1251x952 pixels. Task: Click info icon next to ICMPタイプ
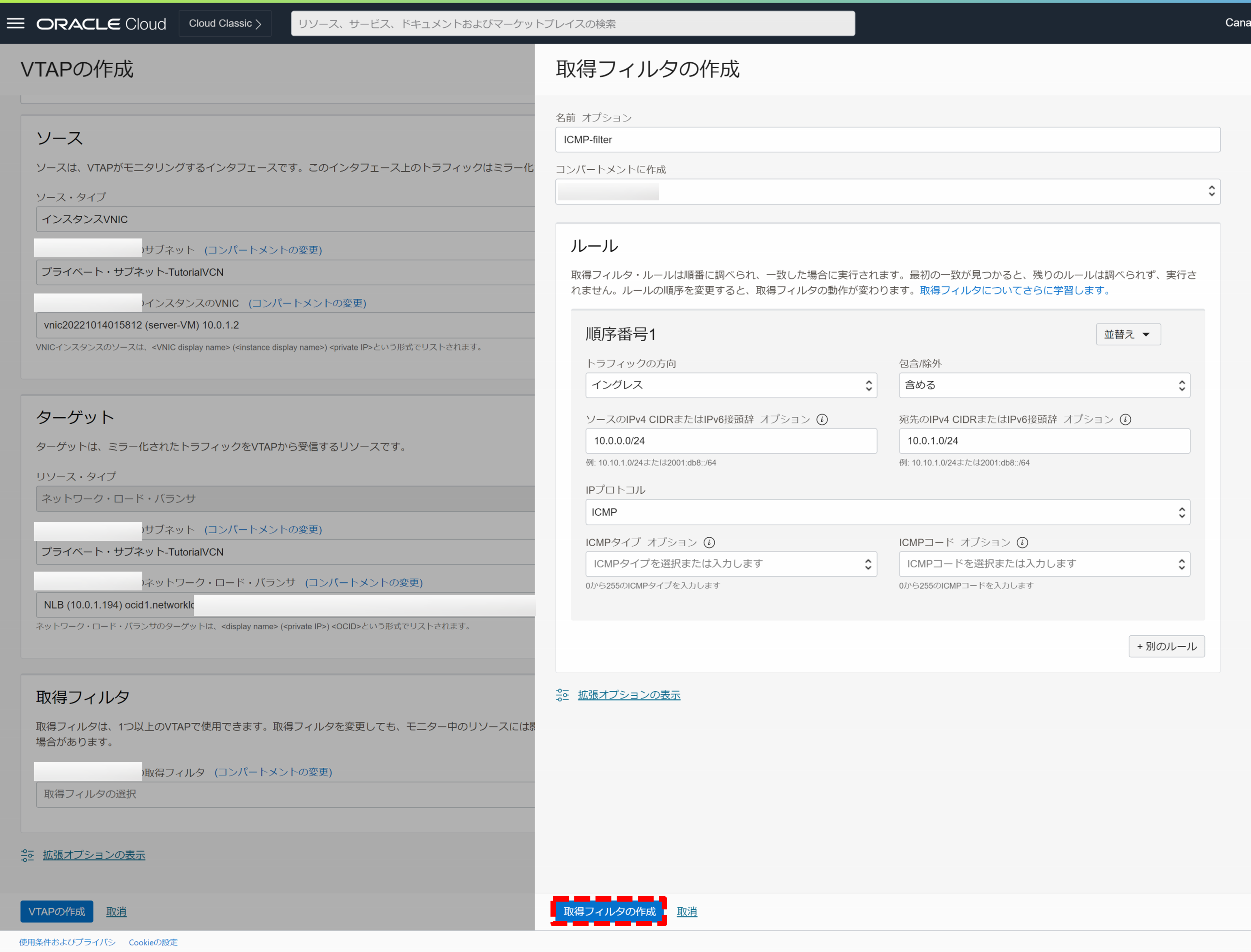point(709,542)
